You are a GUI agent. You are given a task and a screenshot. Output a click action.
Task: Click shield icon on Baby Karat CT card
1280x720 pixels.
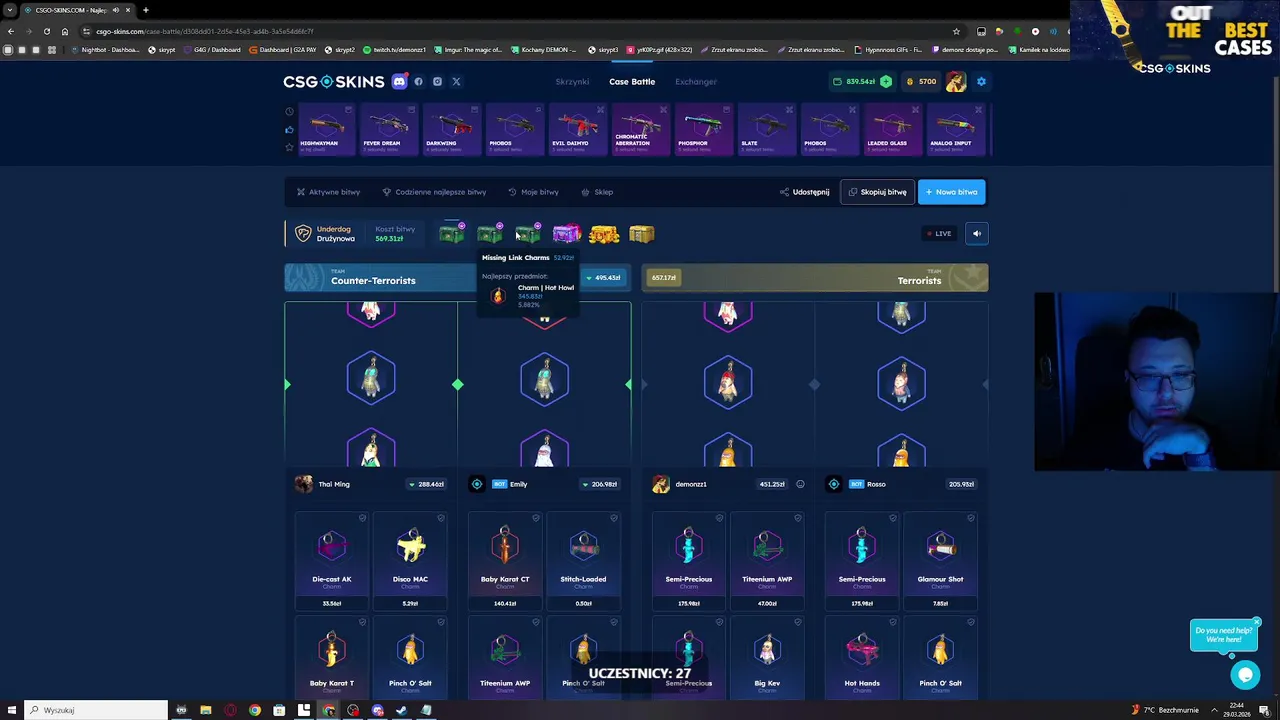(x=535, y=518)
